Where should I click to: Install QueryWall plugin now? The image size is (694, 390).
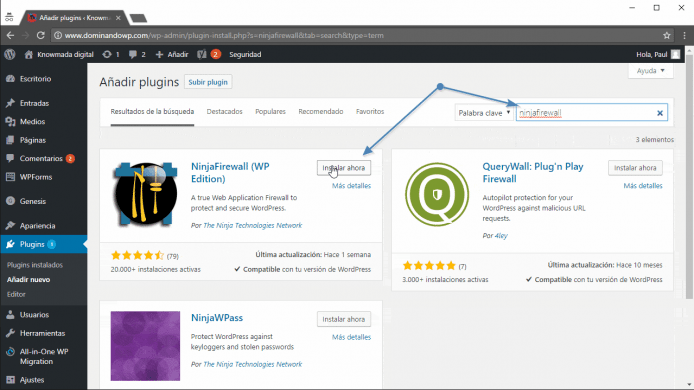point(635,168)
